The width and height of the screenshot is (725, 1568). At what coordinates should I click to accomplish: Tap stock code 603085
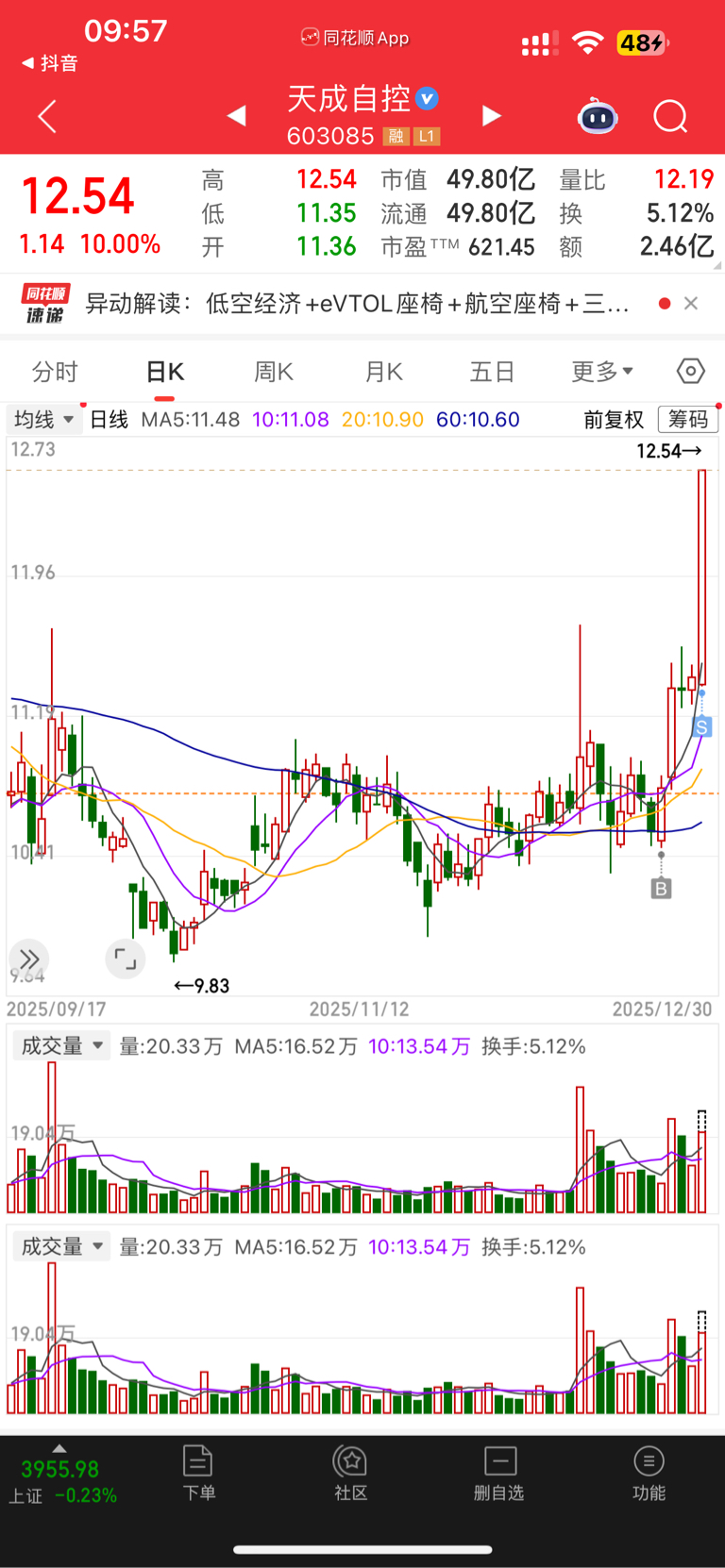pyautogui.click(x=330, y=137)
